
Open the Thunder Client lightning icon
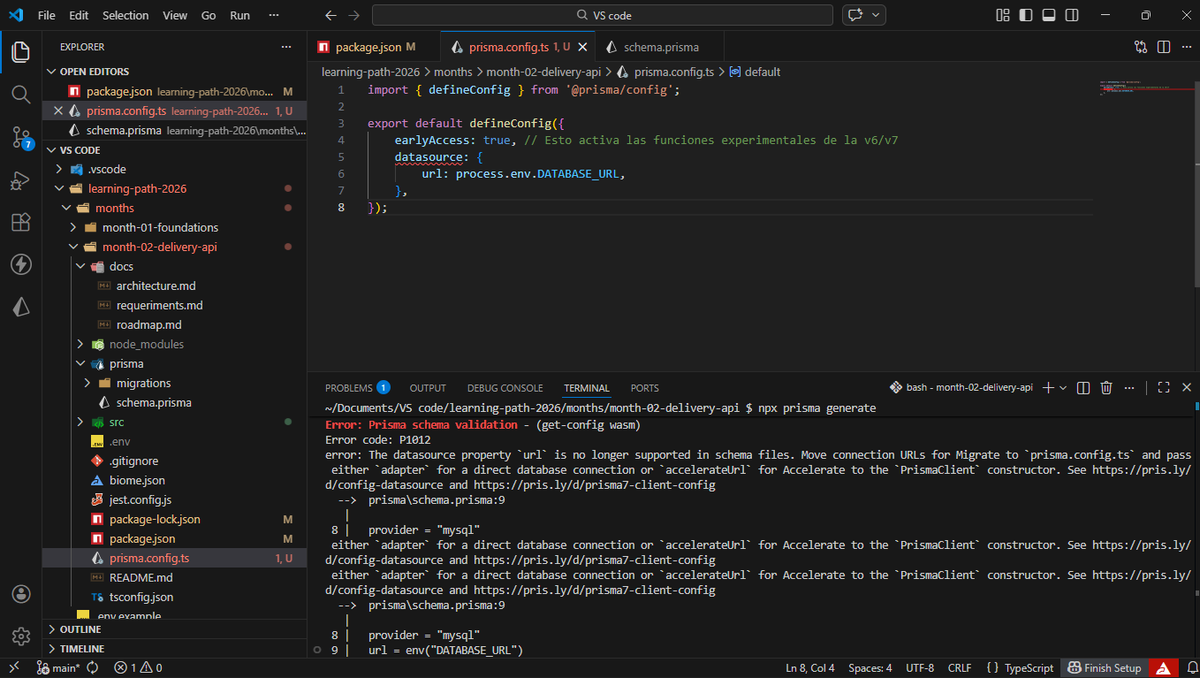[x=20, y=264]
